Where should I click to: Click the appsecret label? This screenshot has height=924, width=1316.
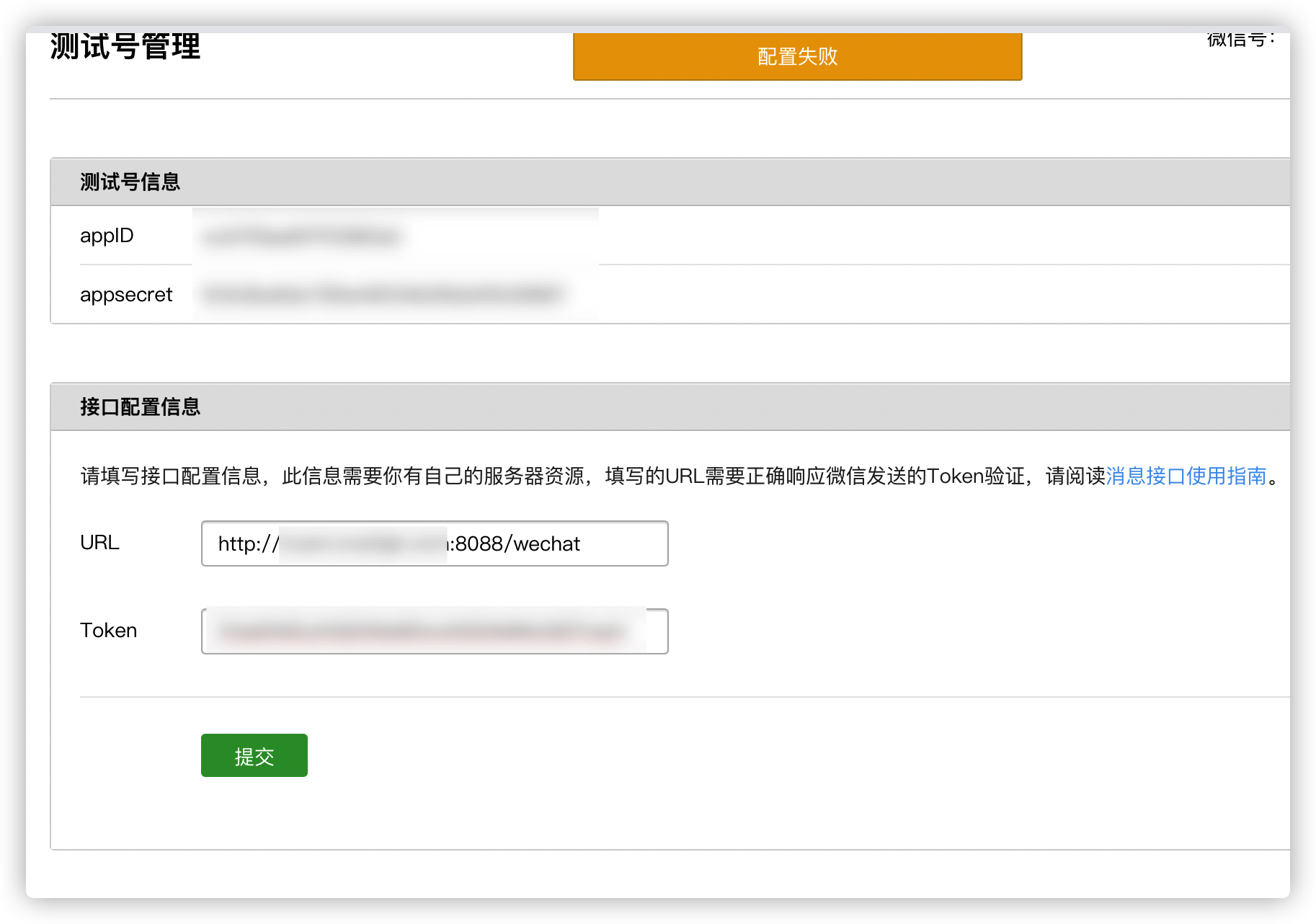pyautogui.click(x=126, y=295)
